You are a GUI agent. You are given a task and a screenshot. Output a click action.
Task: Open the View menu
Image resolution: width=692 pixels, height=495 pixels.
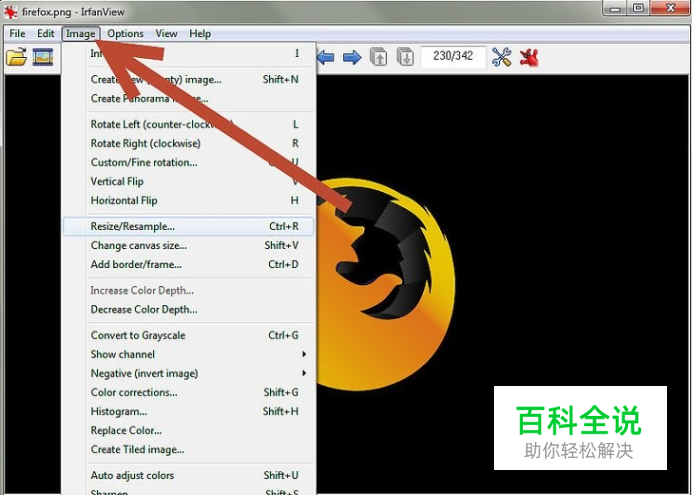[166, 34]
